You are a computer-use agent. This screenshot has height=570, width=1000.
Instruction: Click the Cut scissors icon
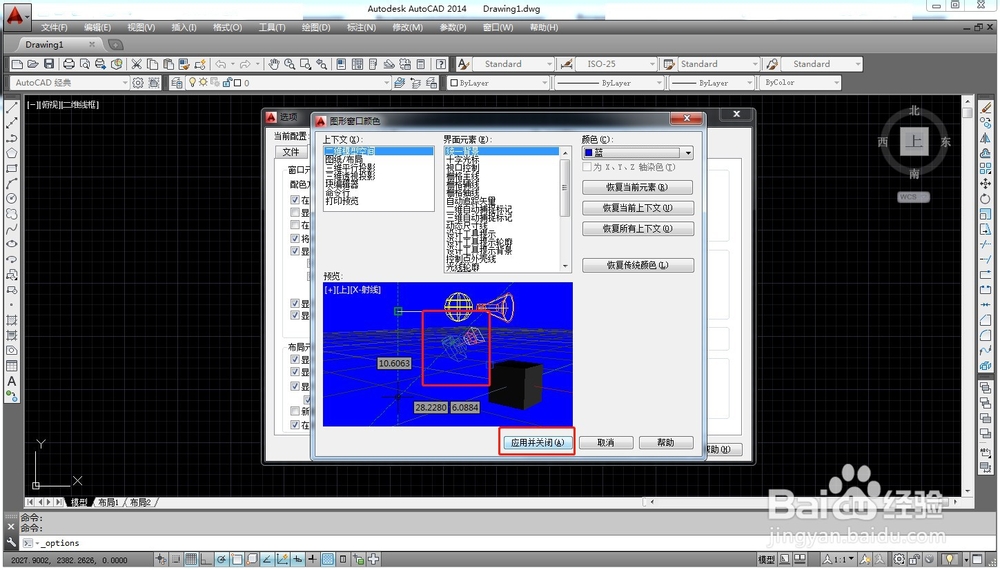coord(136,64)
